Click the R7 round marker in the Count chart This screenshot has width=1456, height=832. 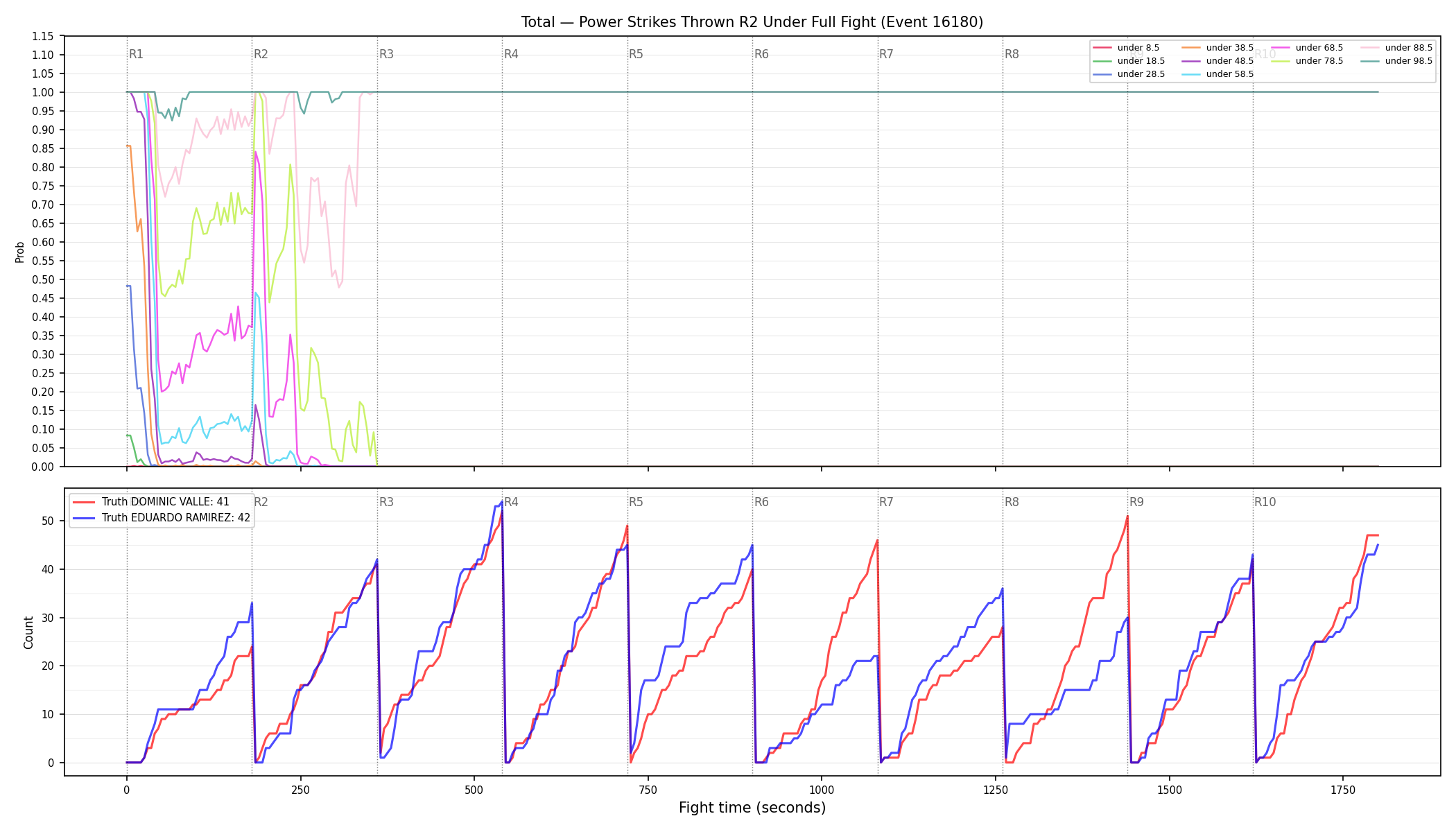point(886,502)
